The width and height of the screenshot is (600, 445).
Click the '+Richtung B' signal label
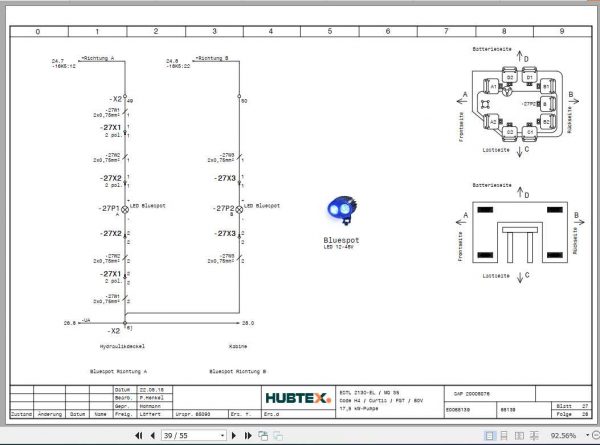click(212, 58)
